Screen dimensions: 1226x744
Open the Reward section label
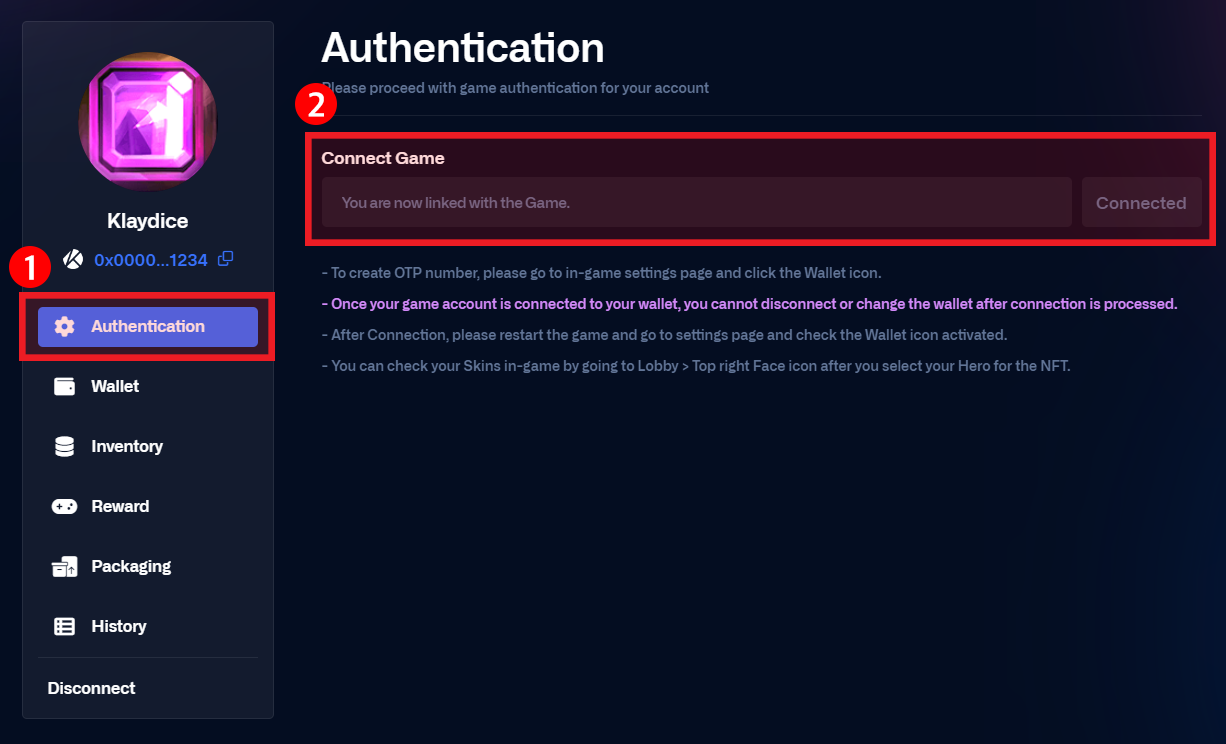point(120,507)
